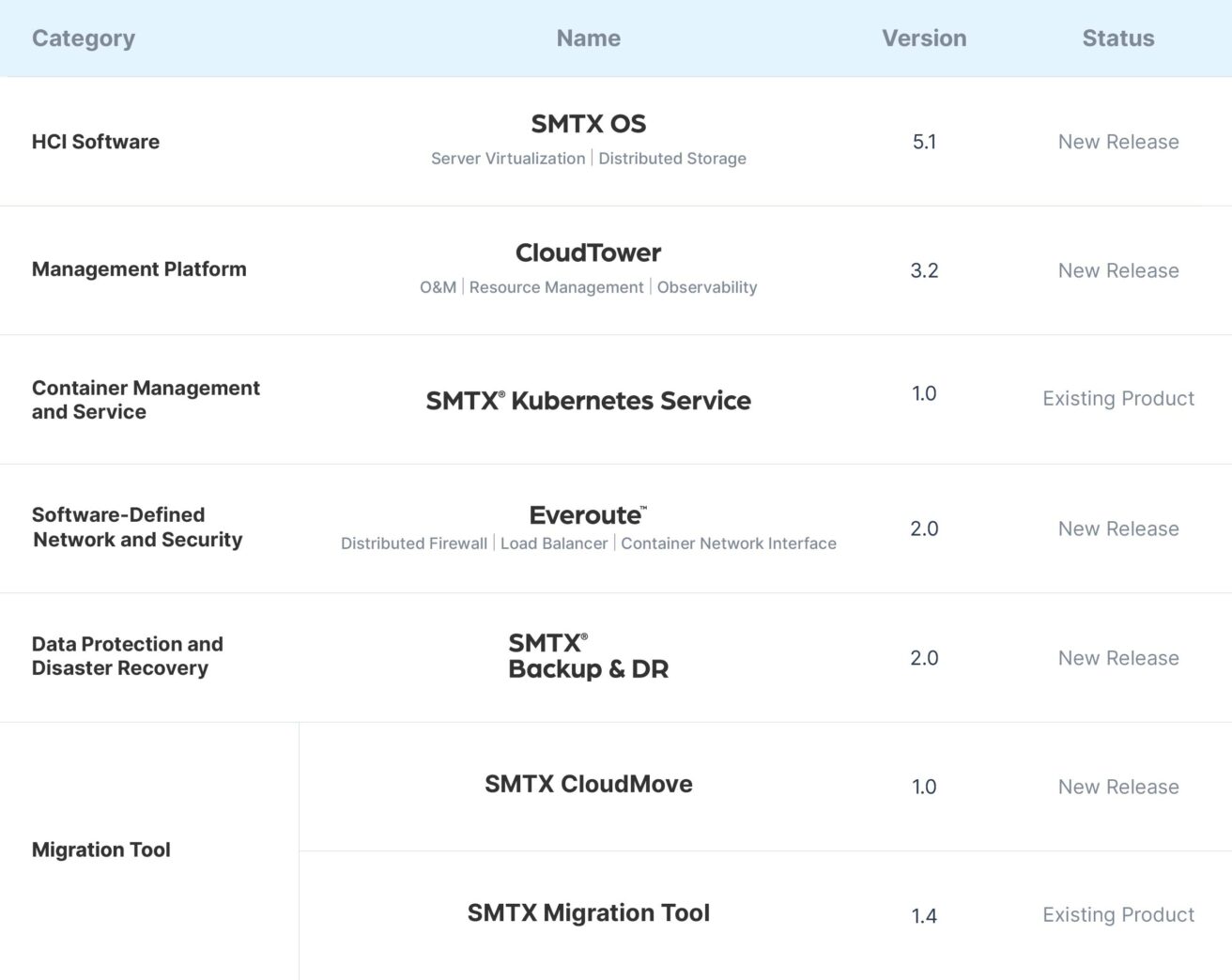Click the Management Platform category label
1232x980 pixels.
(x=139, y=269)
